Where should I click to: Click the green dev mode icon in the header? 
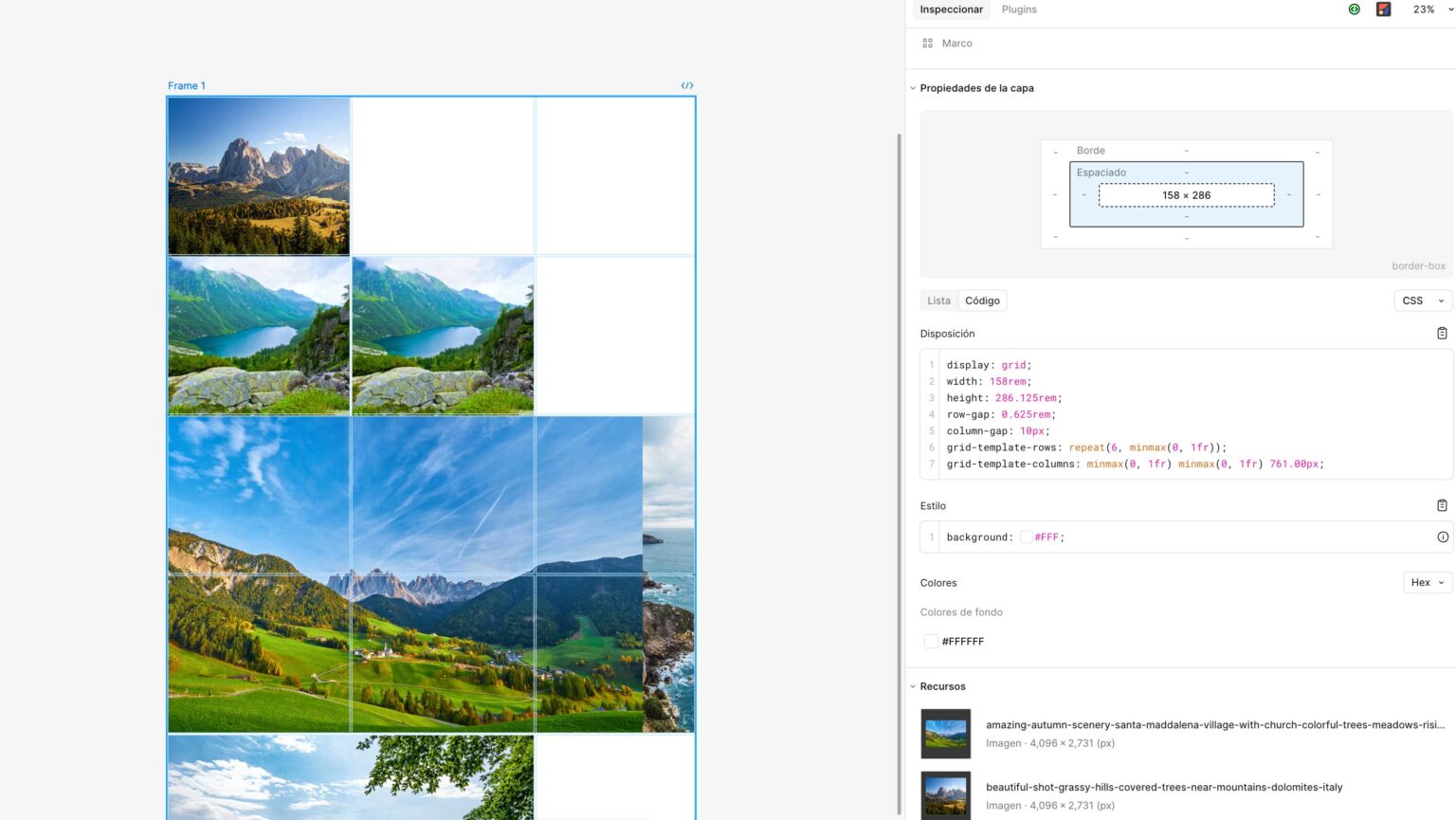tap(1354, 9)
